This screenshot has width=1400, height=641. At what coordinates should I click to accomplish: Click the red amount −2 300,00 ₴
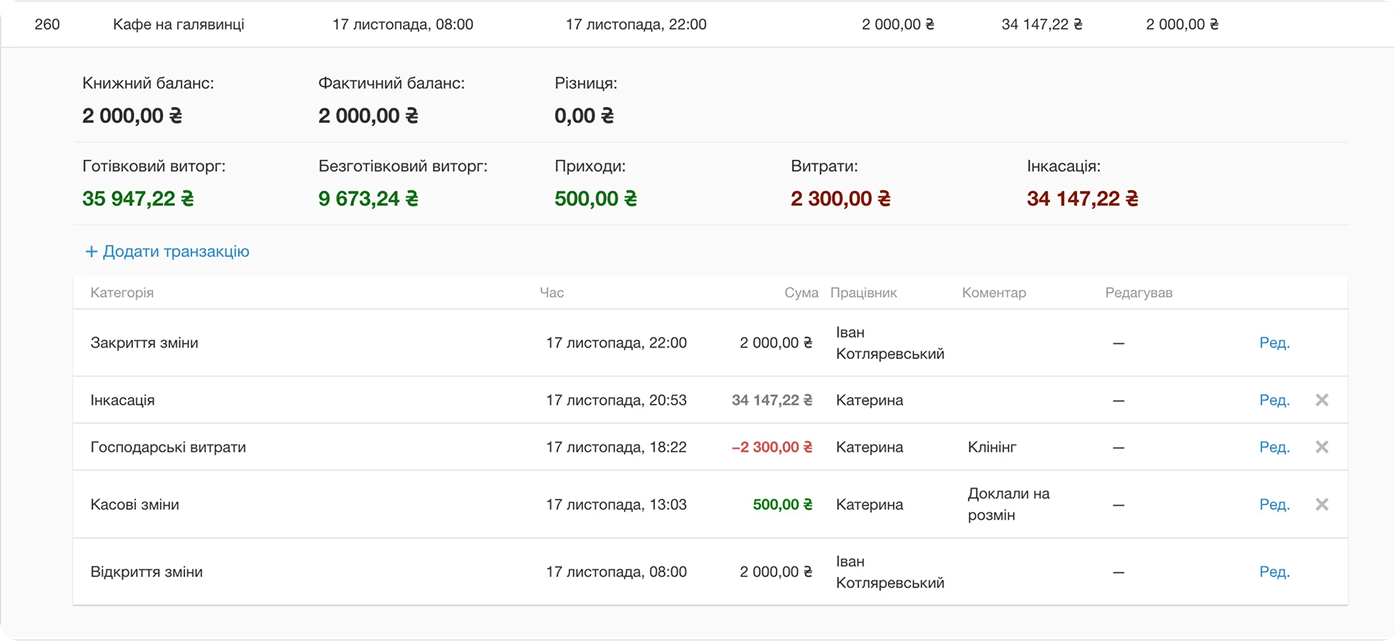772,447
